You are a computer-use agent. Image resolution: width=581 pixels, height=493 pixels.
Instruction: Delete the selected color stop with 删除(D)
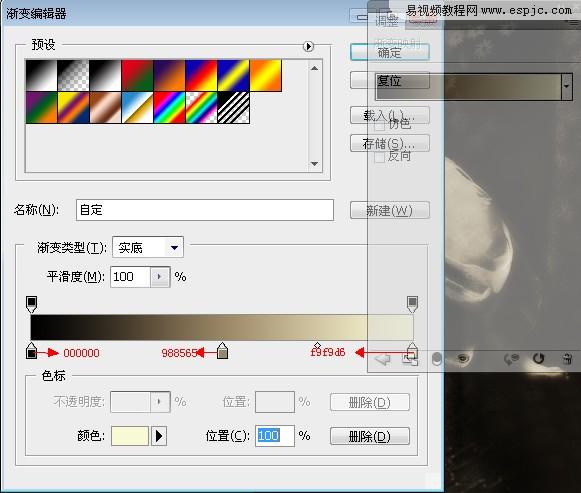point(370,436)
